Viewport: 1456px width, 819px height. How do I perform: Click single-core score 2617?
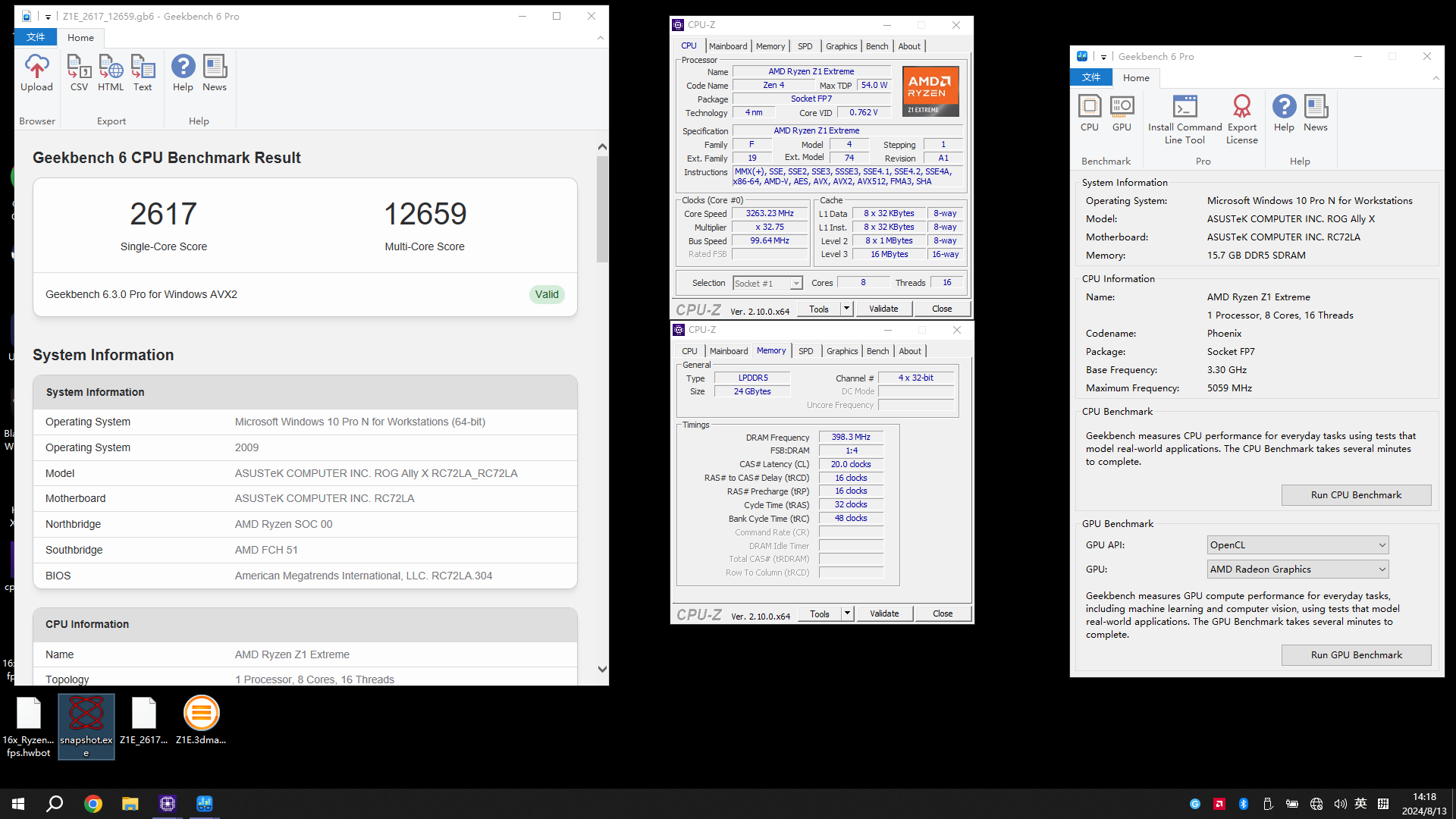point(164,214)
